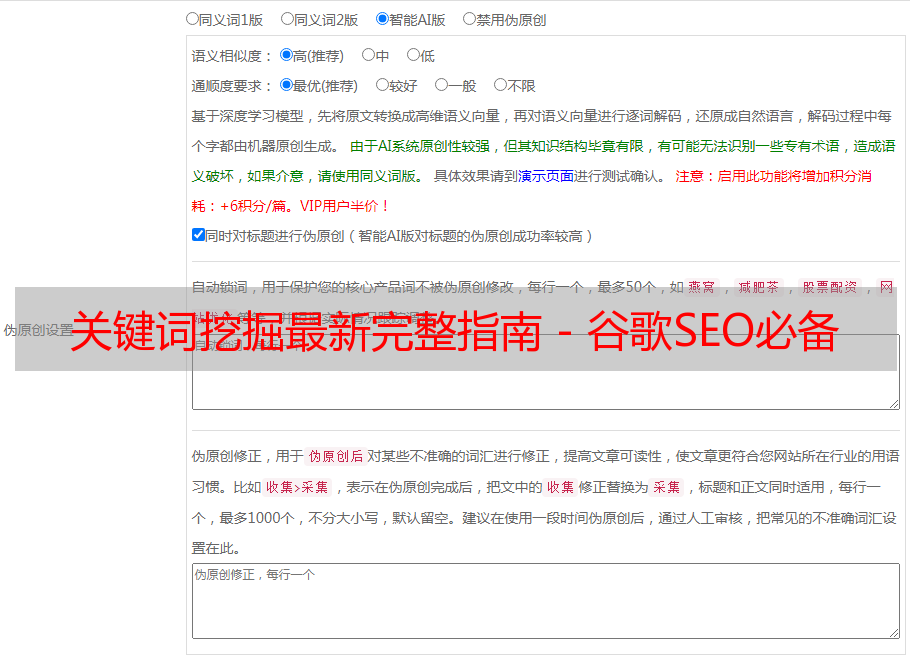This screenshot has height=658, width=911.
Task: Click inside the 伪原创修正 textarea
Action: click(546, 601)
